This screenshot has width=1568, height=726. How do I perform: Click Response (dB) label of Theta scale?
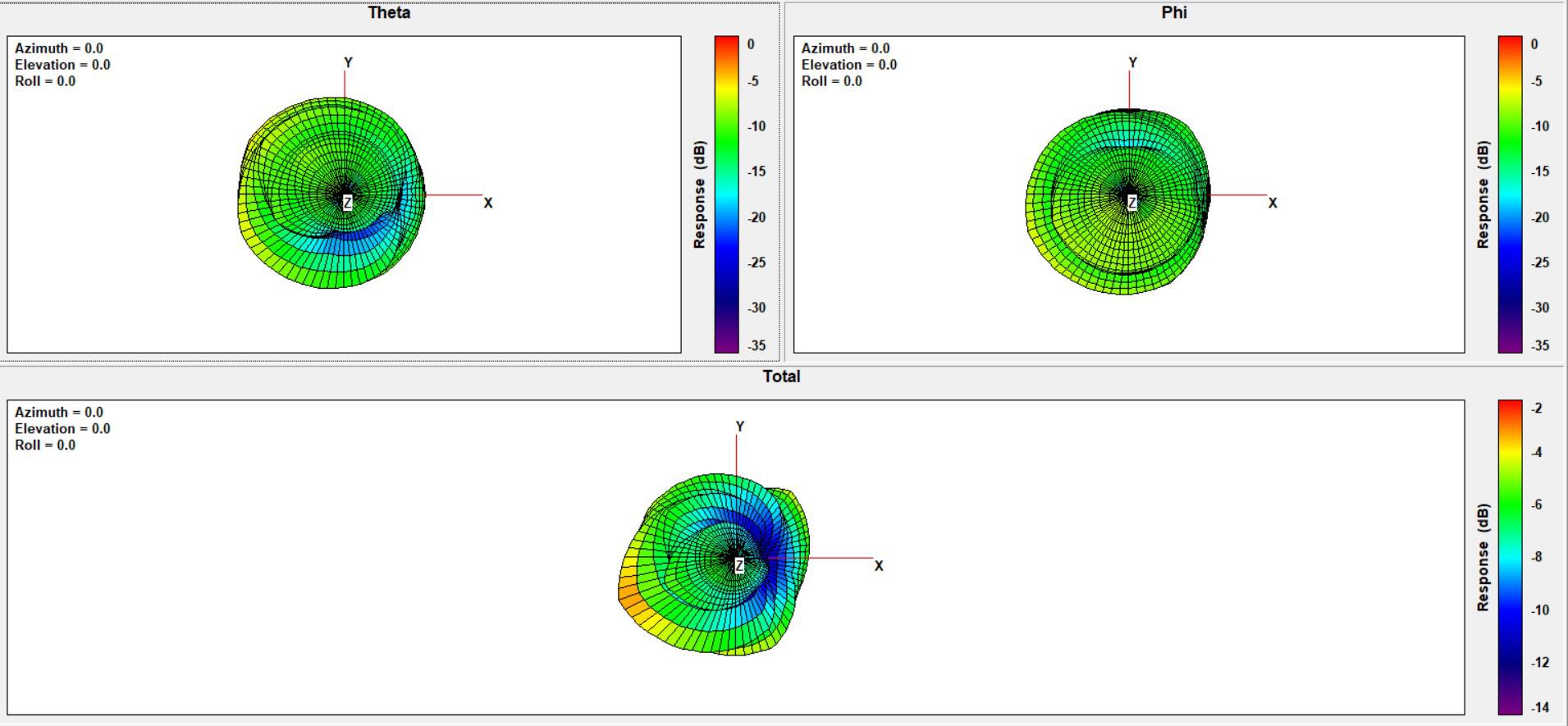pyautogui.click(x=699, y=194)
